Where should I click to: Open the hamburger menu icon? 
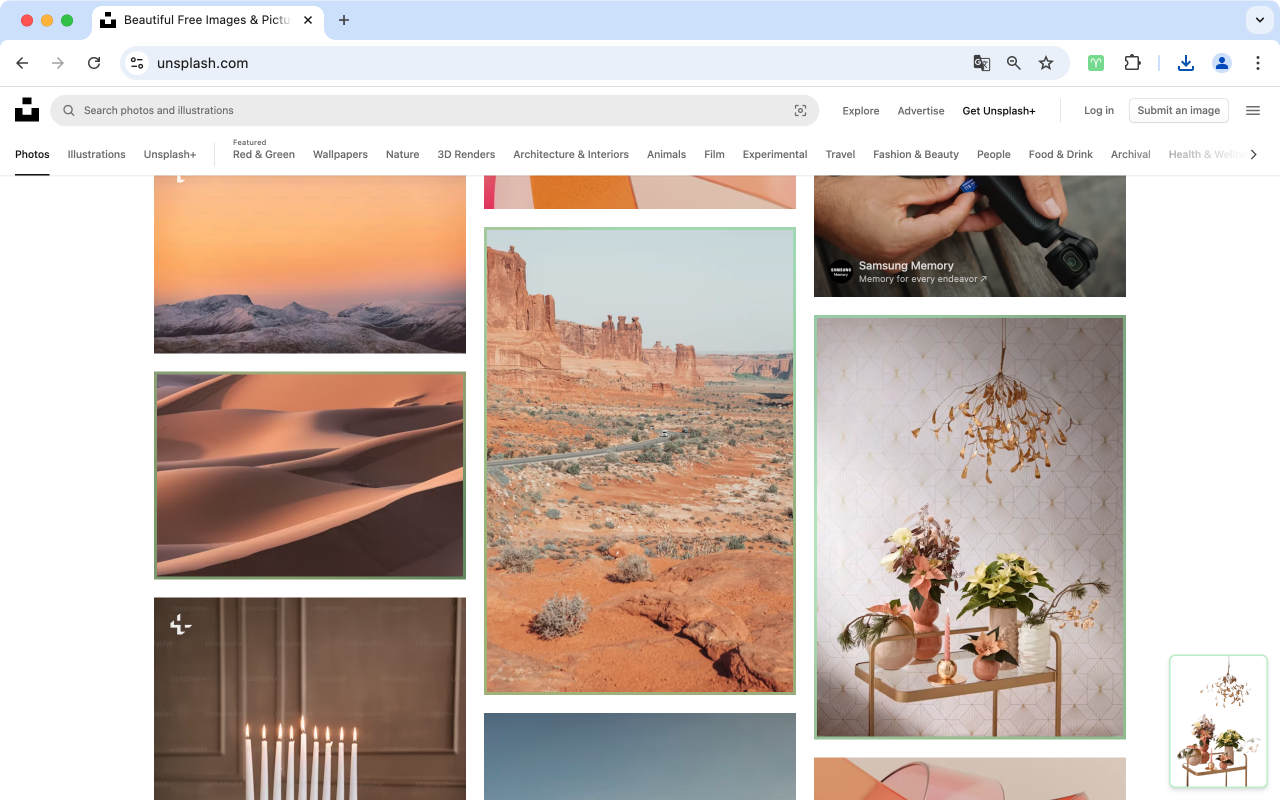pos(1252,111)
